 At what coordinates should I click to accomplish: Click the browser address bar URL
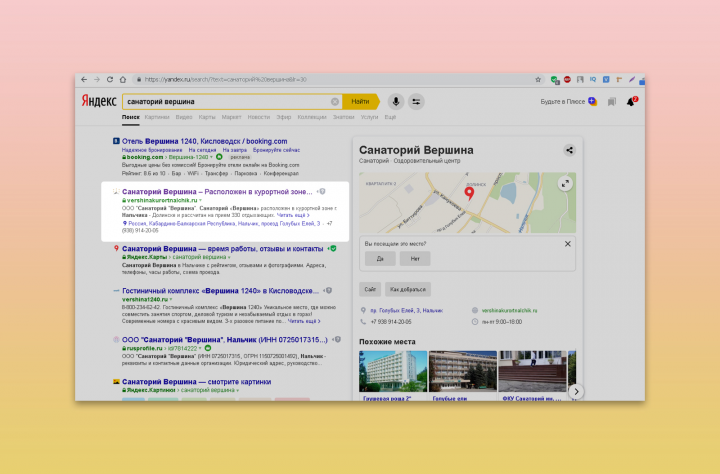tap(225, 79)
